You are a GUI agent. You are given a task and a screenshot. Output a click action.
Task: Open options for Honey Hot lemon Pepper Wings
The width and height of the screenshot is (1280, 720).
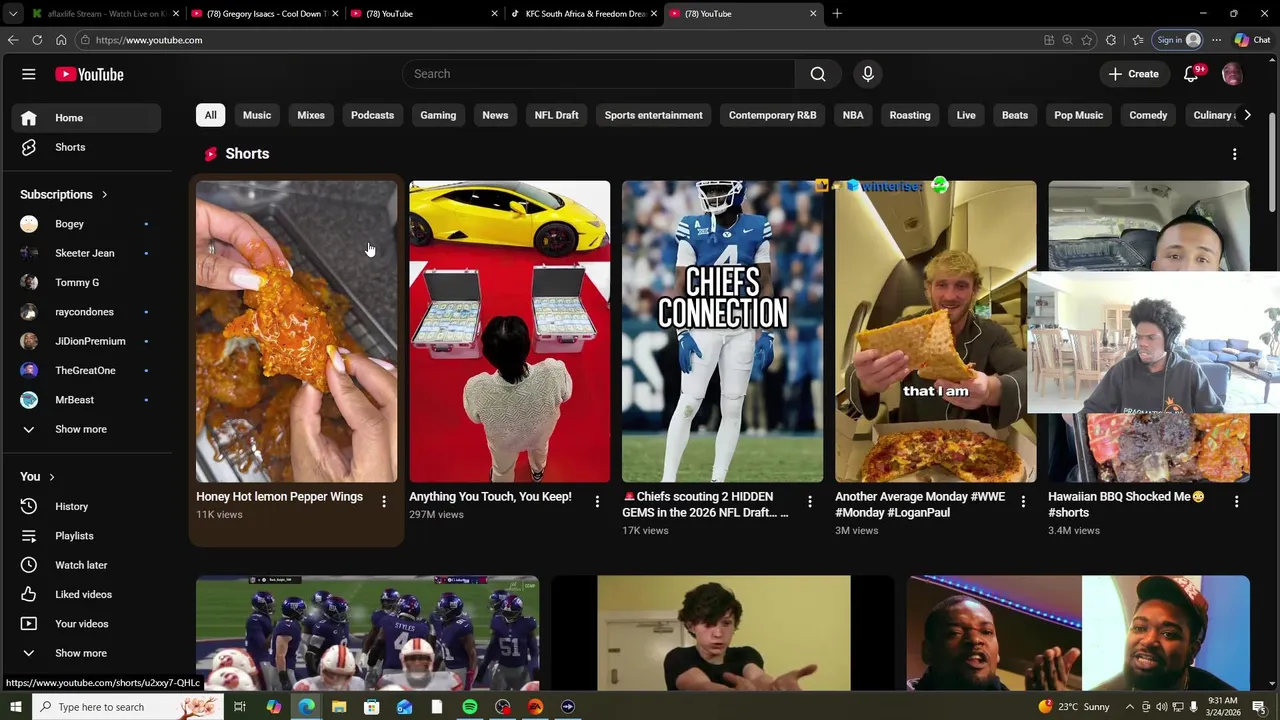(x=384, y=501)
